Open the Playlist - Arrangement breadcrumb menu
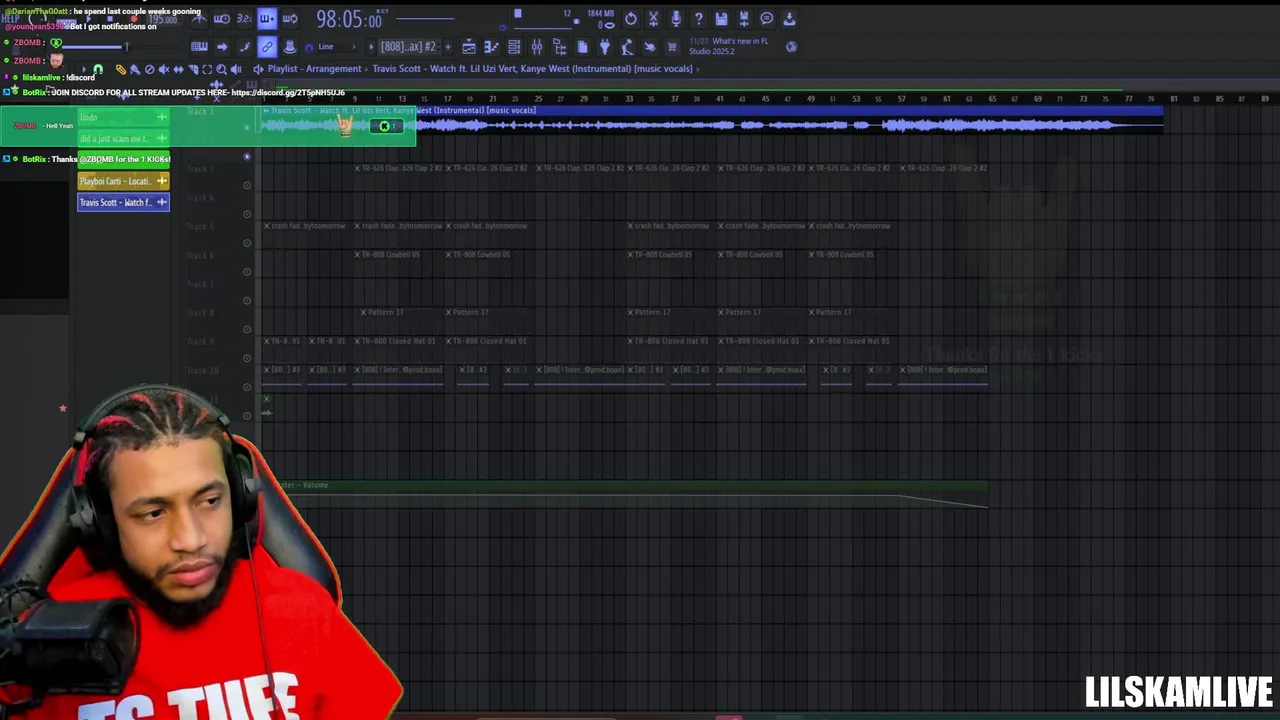 pos(314,69)
